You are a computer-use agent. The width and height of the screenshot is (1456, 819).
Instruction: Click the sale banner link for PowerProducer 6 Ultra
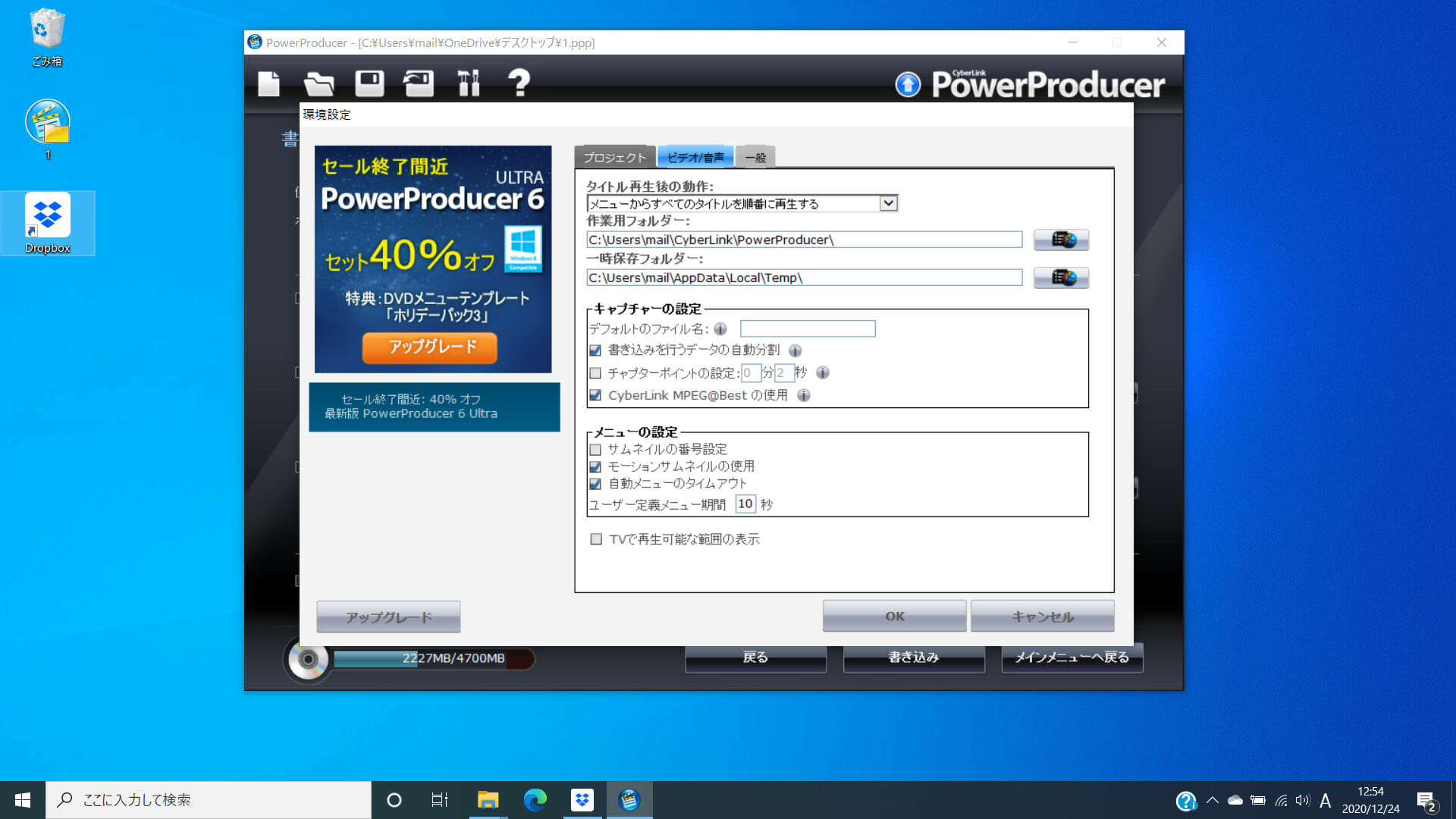pyautogui.click(x=435, y=407)
